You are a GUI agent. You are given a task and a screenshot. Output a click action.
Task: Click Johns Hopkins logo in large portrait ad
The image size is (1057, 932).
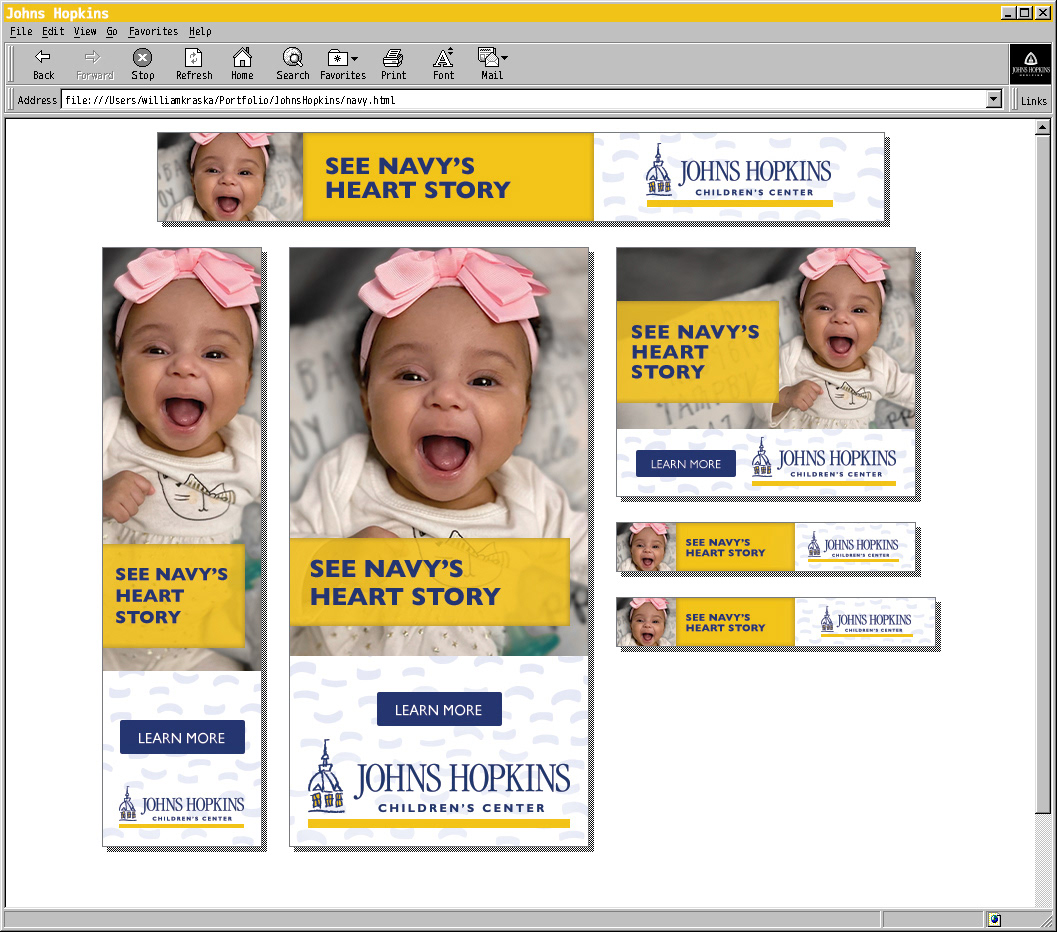pos(439,784)
